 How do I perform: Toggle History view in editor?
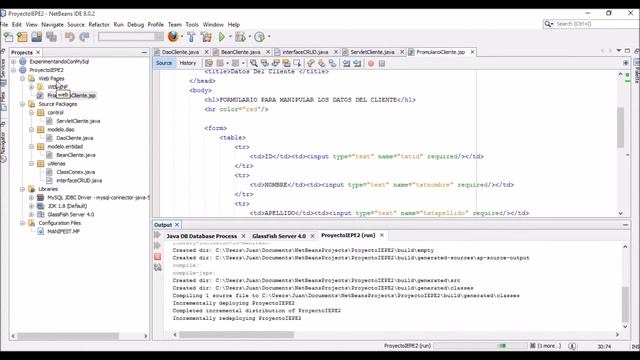tap(188, 63)
